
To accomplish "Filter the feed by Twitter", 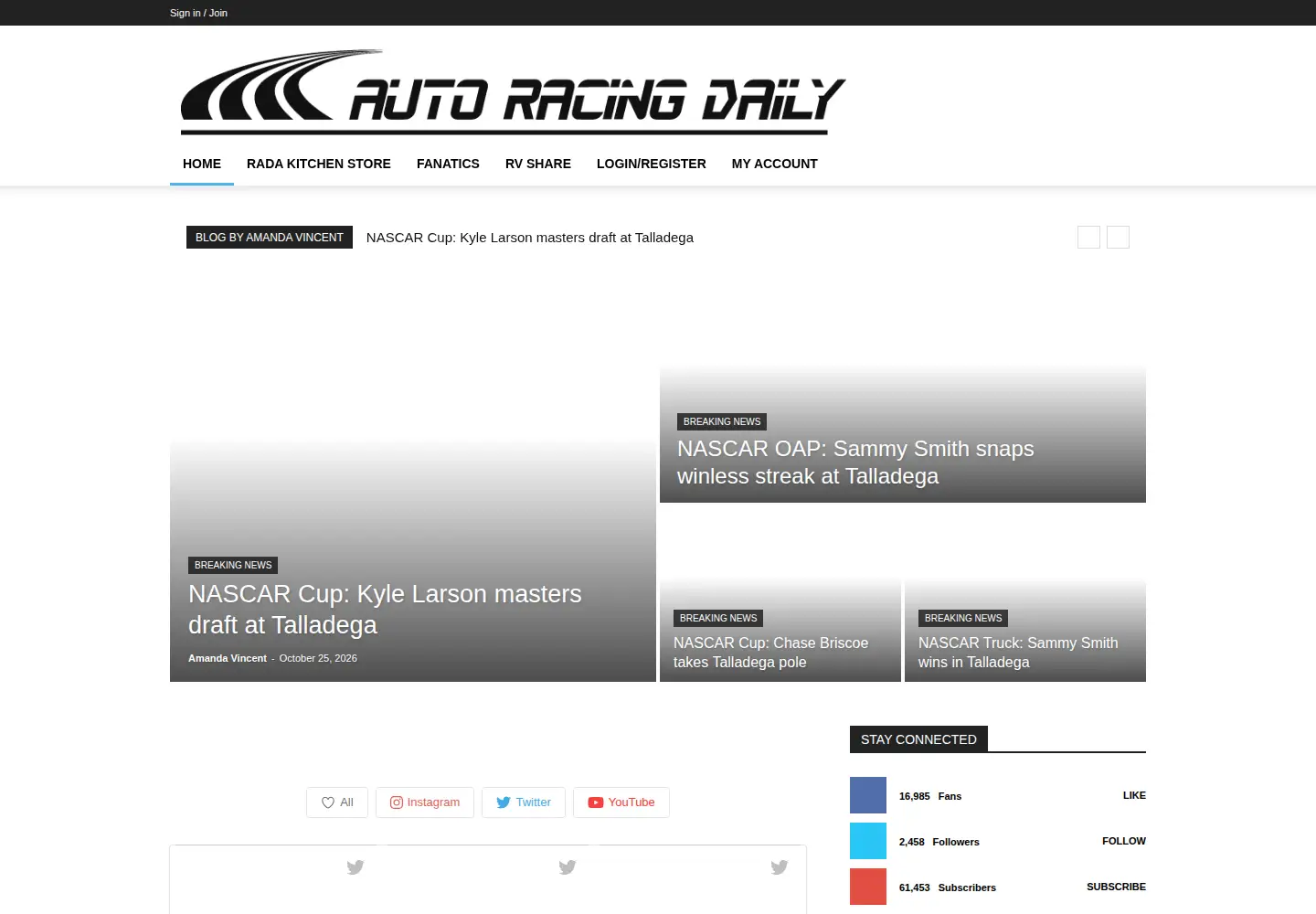I will click(524, 802).
